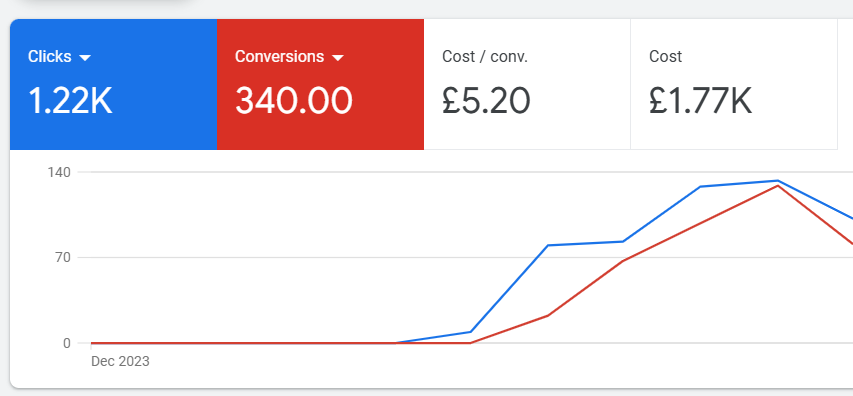Click the 1.22K clicks value
This screenshot has height=396, width=853.
(70, 101)
